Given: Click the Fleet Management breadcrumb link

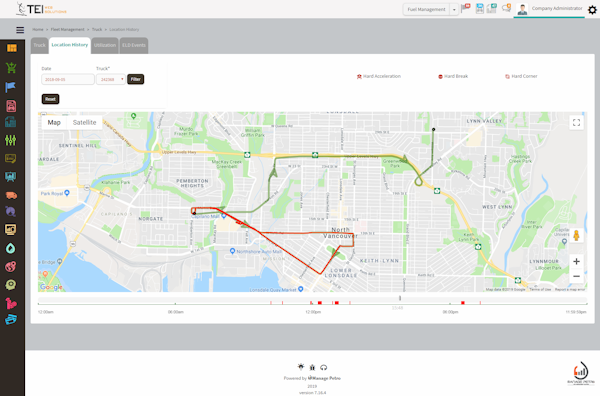Looking at the screenshot, I should (67, 29).
